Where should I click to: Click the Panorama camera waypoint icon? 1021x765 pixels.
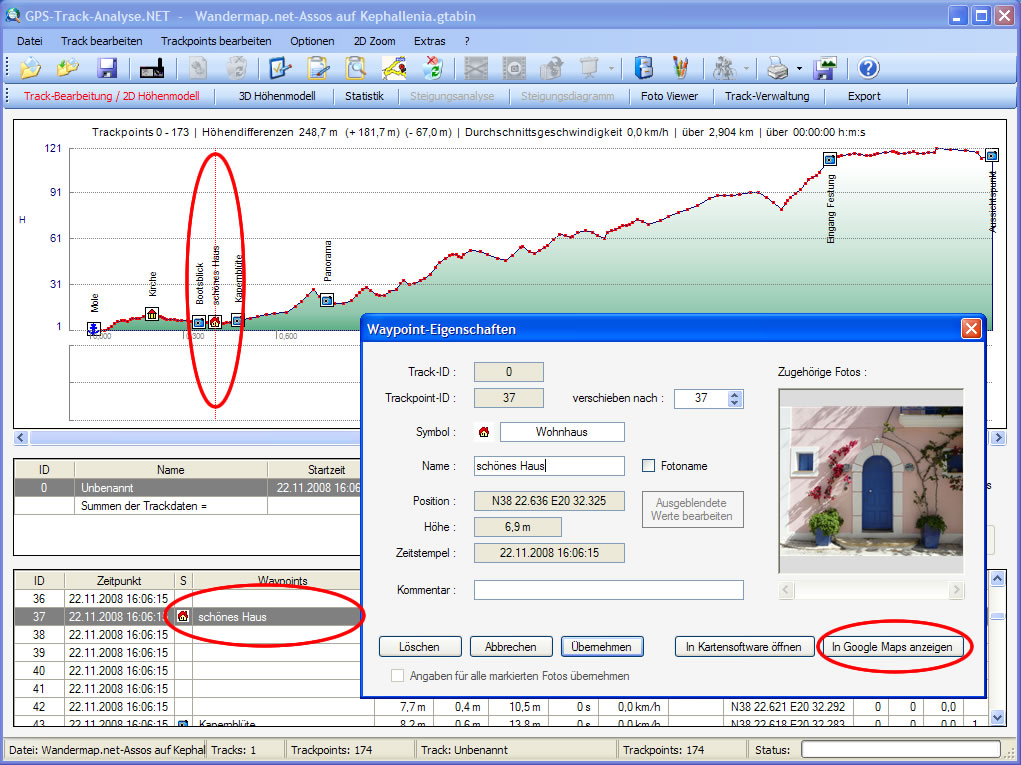(x=327, y=299)
